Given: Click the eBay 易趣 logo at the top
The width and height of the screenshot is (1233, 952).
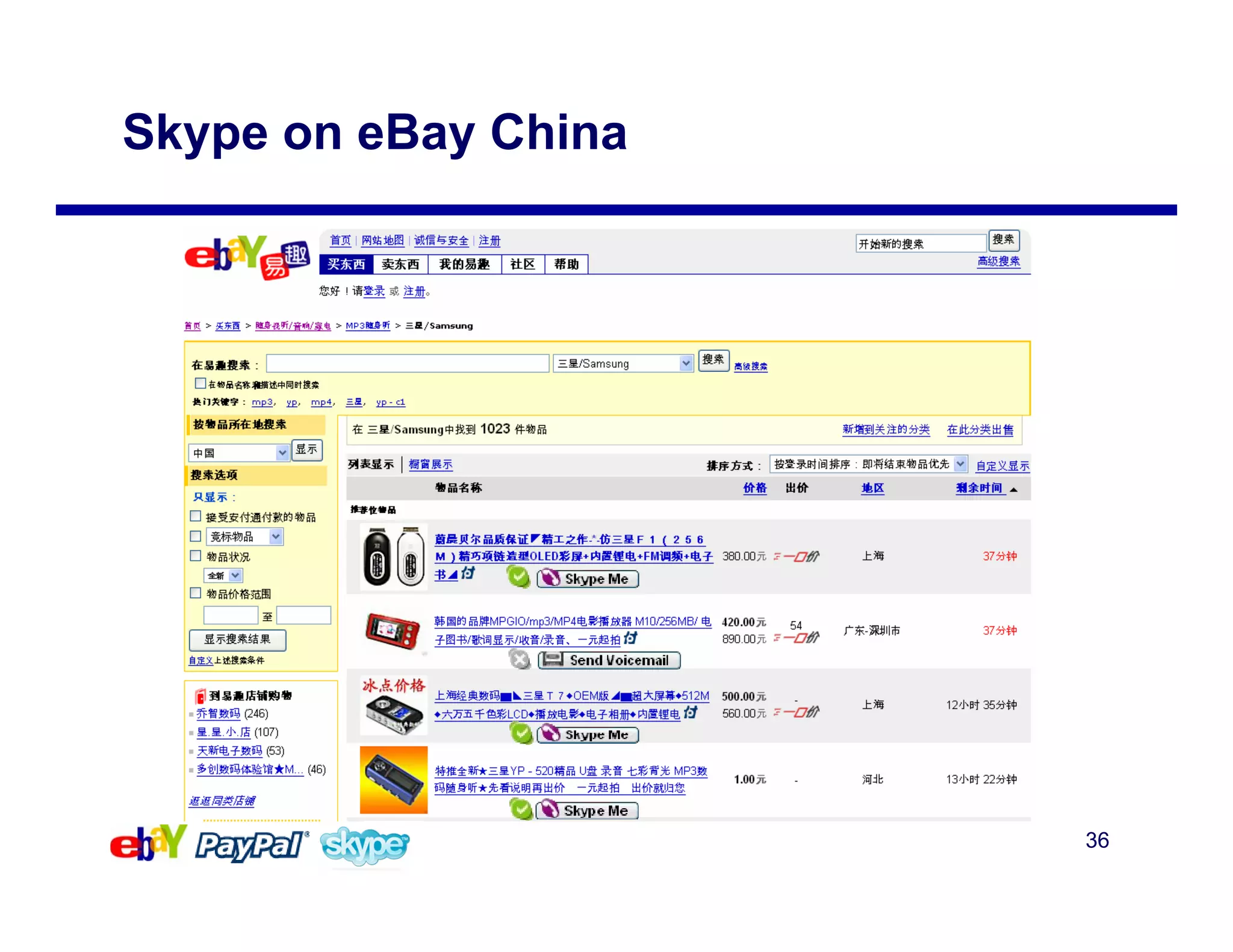Looking at the screenshot, I should pyautogui.click(x=247, y=257).
